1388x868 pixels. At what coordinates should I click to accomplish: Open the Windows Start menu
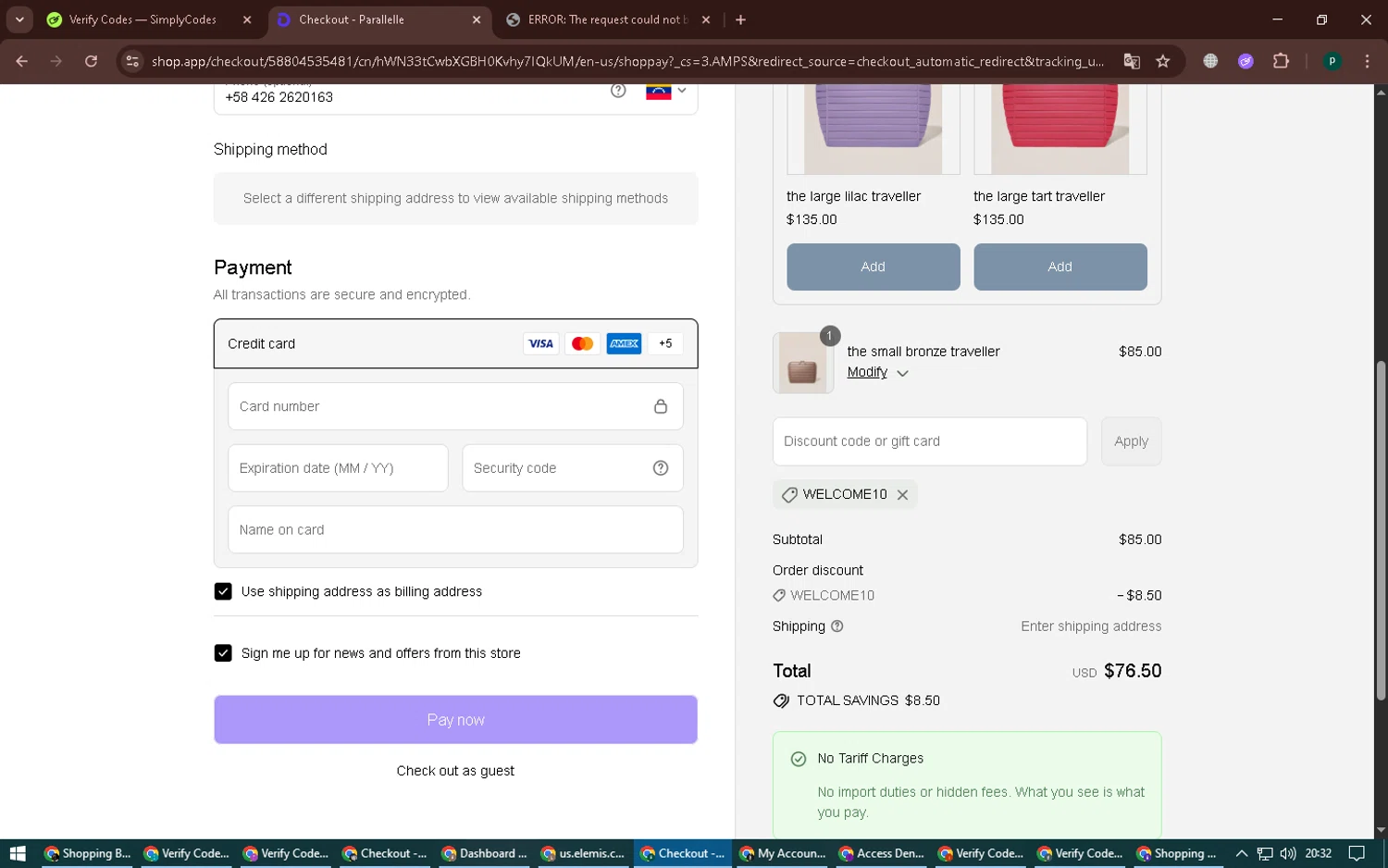18,853
